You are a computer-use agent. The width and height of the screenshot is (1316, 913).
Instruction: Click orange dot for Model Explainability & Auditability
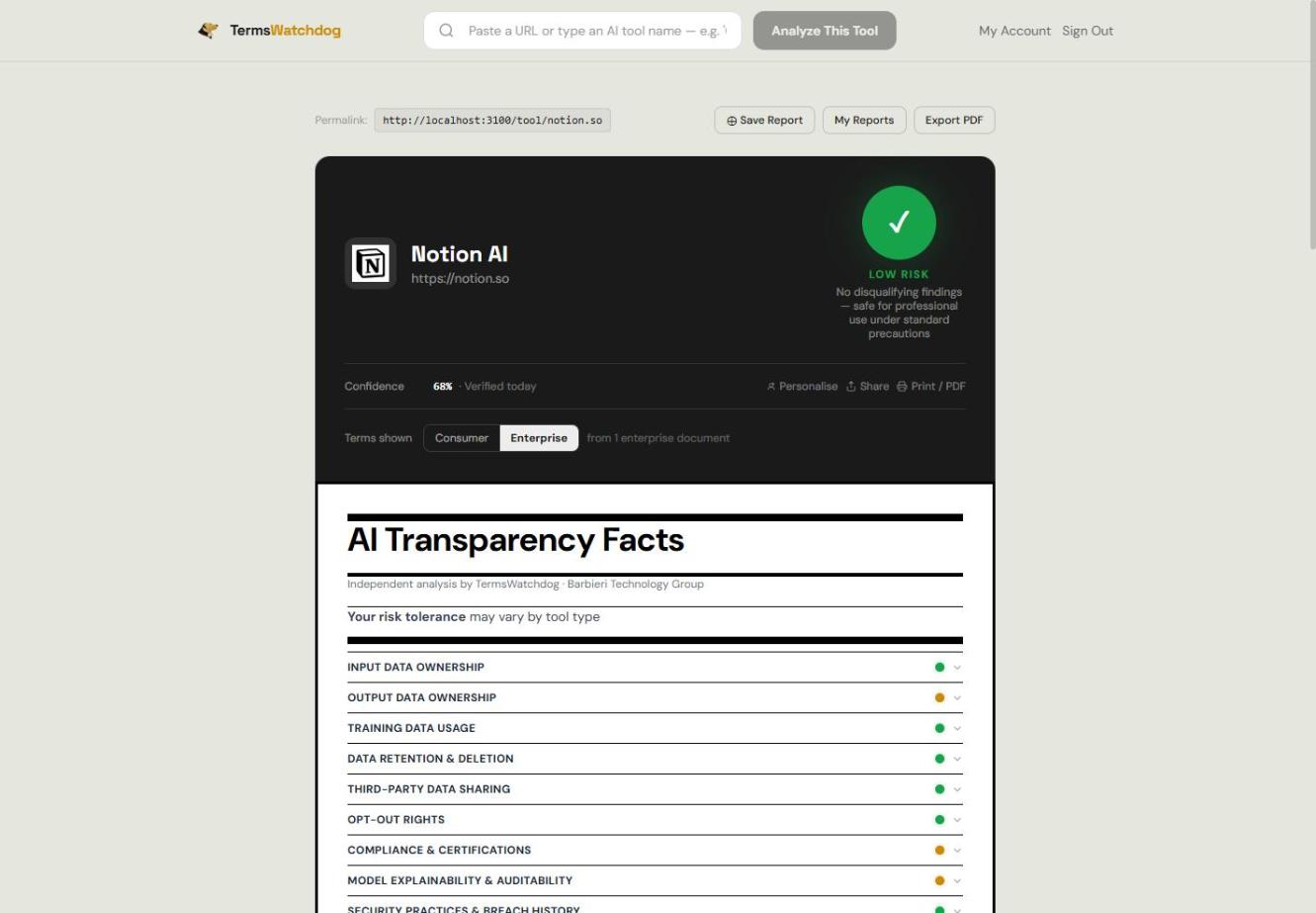point(939,881)
